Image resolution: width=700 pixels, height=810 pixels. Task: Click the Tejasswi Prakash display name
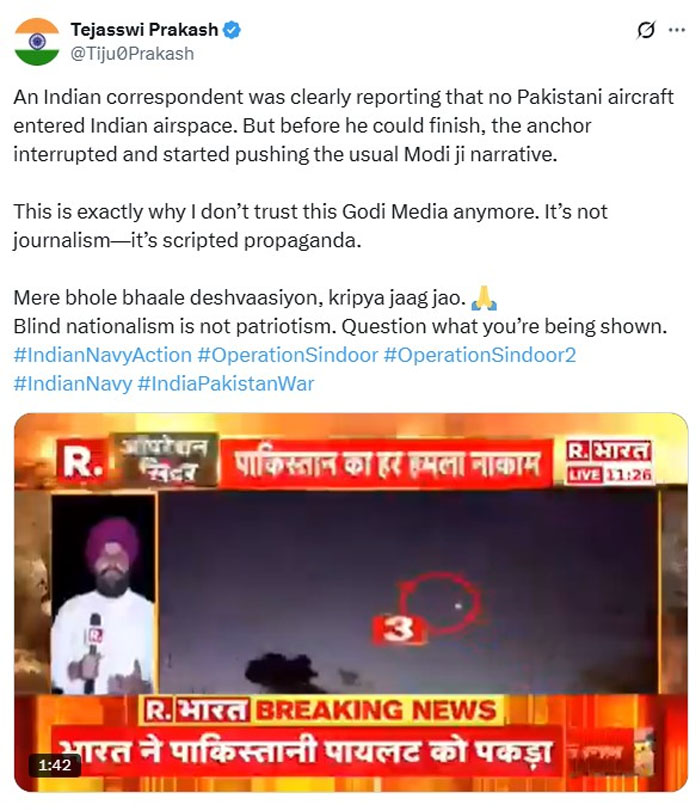point(144,30)
